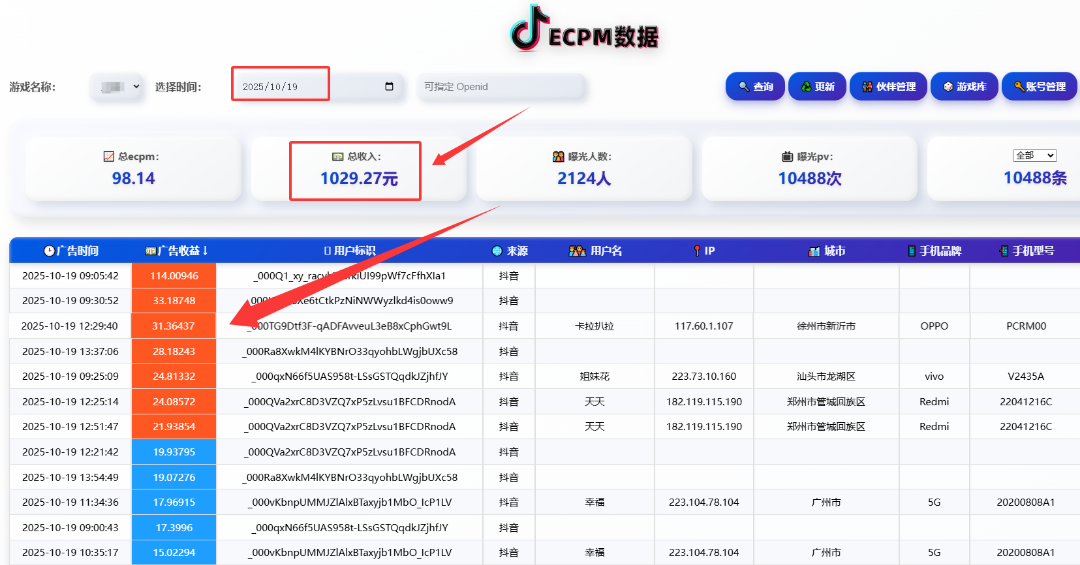Click the 更新 refresh button
Image resolution: width=1080 pixels, height=565 pixels.
pos(816,87)
